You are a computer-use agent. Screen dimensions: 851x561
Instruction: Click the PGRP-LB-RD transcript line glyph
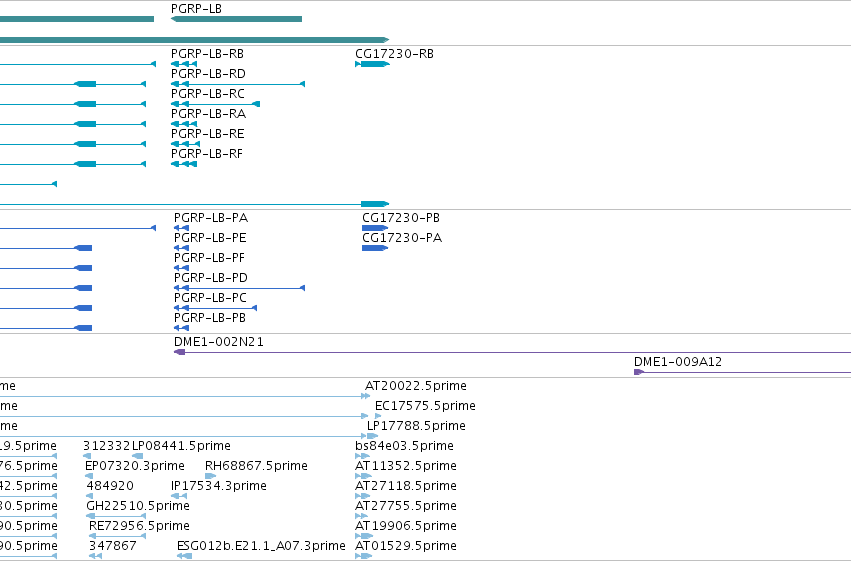[238, 84]
